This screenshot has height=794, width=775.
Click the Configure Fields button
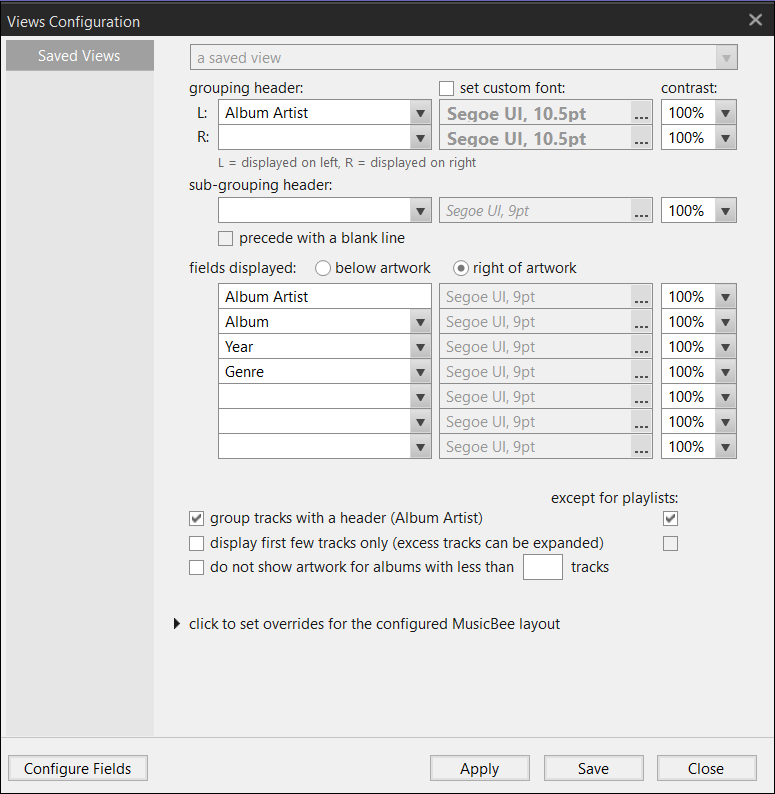tap(78, 768)
